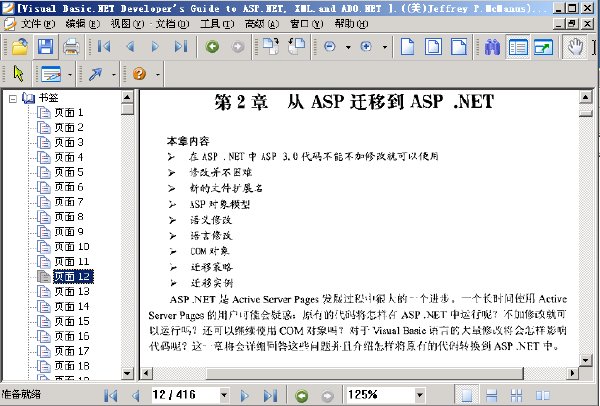The image size is (600, 406).
Task: Rotate page clockwise icon
Action: [271, 47]
